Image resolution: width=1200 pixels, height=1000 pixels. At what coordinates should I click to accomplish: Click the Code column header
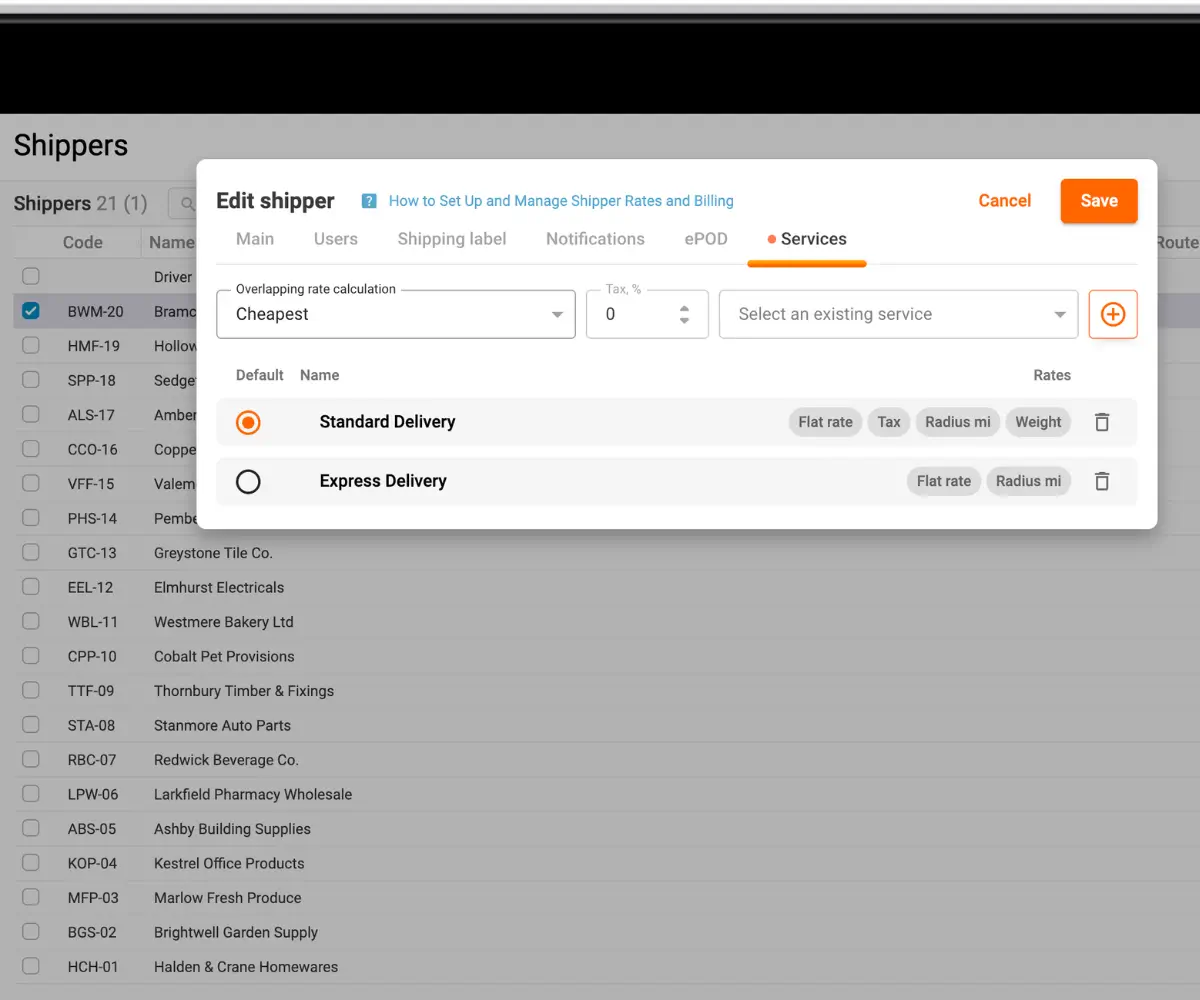83,242
